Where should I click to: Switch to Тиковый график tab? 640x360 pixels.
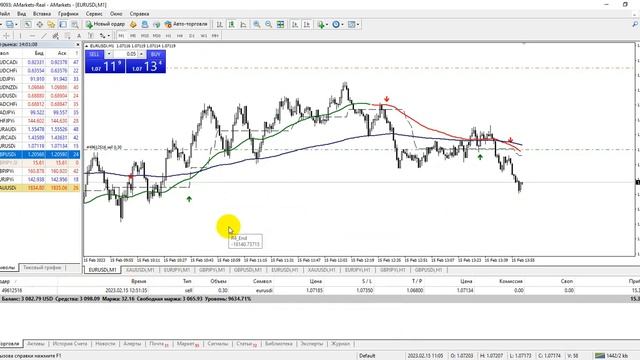[42, 268]
